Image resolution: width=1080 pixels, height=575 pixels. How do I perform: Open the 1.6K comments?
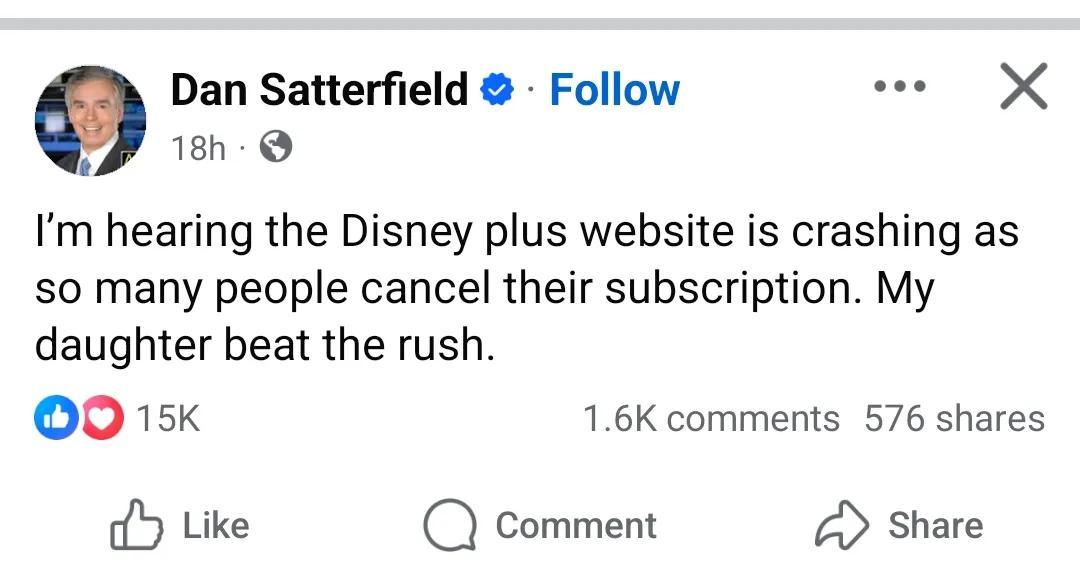[711, 418]
